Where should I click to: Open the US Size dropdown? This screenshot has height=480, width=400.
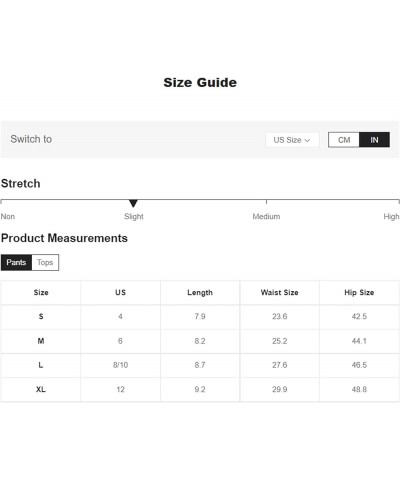coord(292,140)
